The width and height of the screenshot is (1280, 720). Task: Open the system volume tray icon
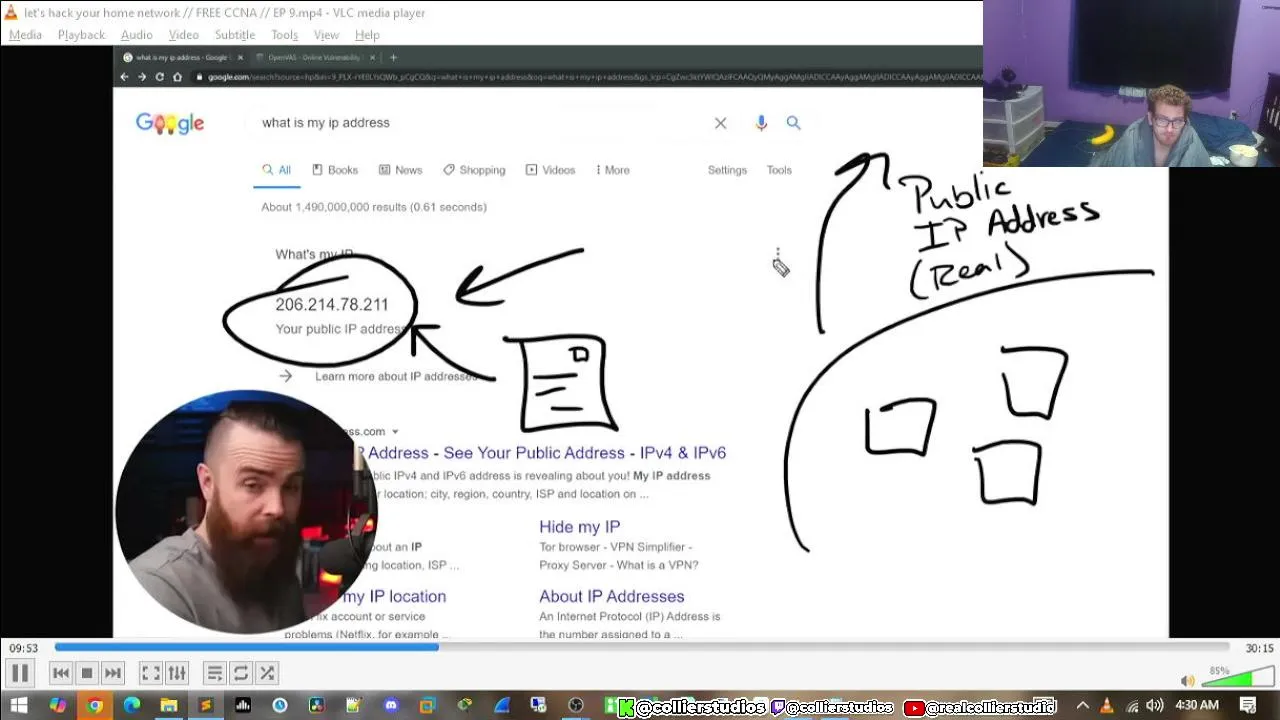[x=1155, y=706]
